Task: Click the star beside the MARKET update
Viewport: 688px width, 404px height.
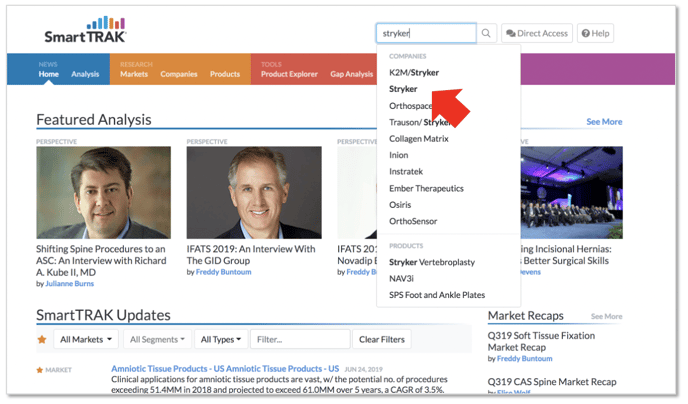Action: pos(39,370)
